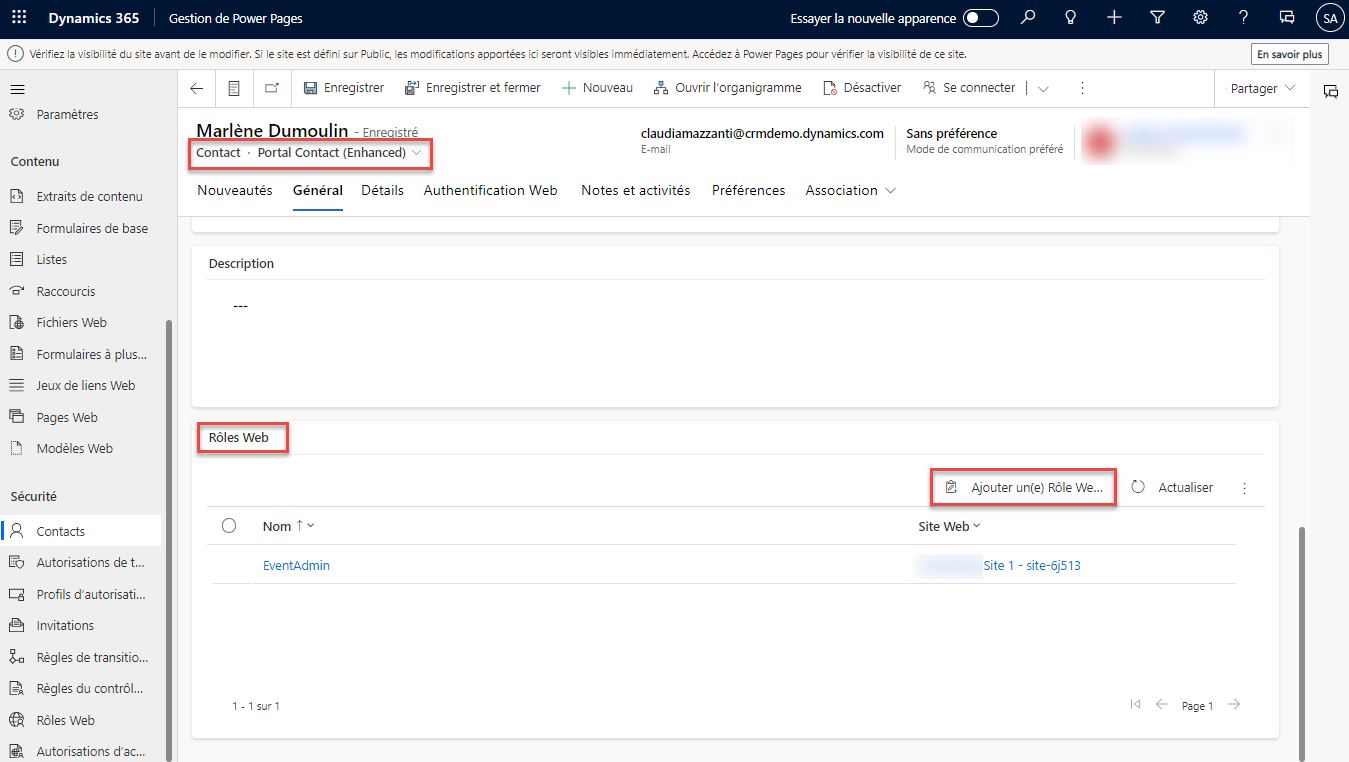Open Rôles Web subgrid more options ellipsis

1245,488
